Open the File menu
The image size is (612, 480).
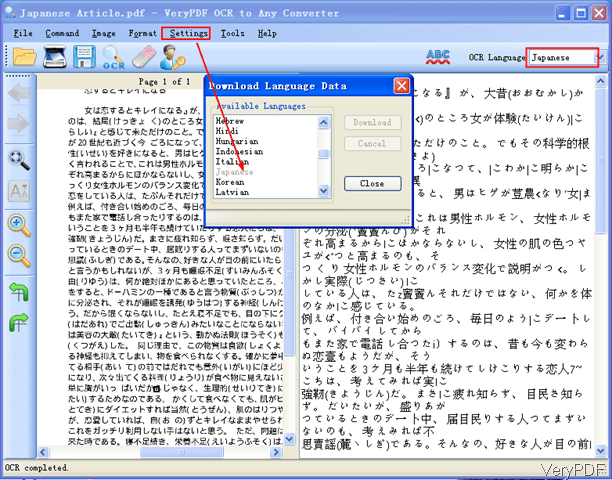(23, 34)
